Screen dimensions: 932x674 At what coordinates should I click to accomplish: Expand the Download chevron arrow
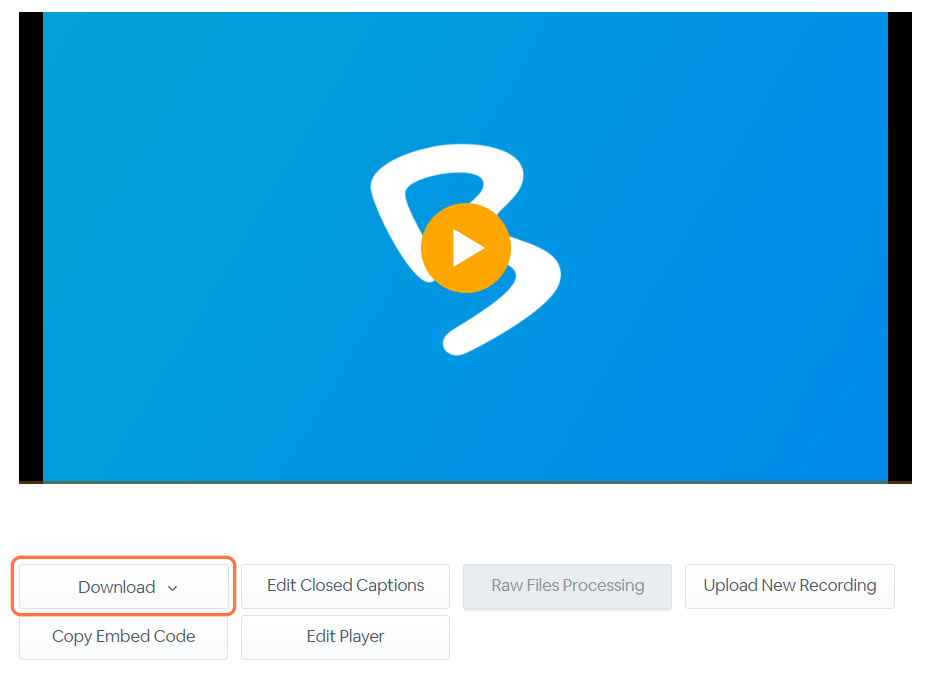[172, 588]
